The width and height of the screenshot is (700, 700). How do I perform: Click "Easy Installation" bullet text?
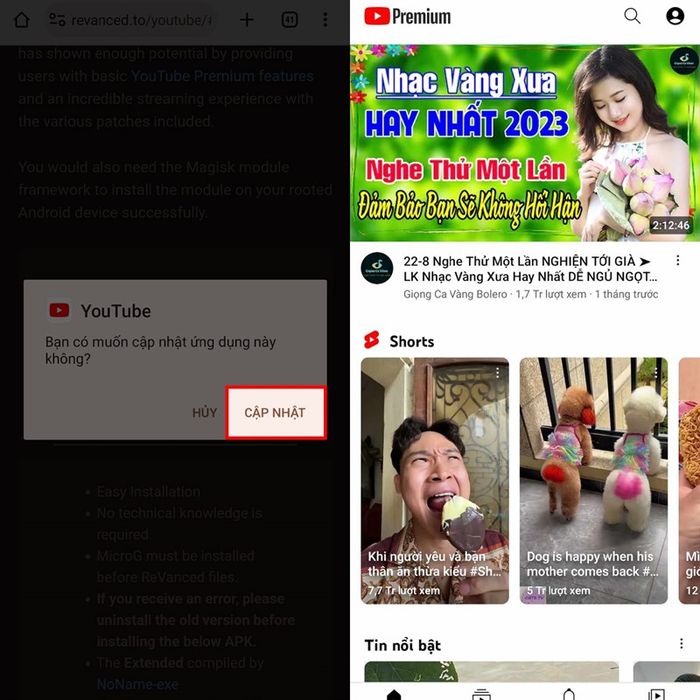pos(148,492)
